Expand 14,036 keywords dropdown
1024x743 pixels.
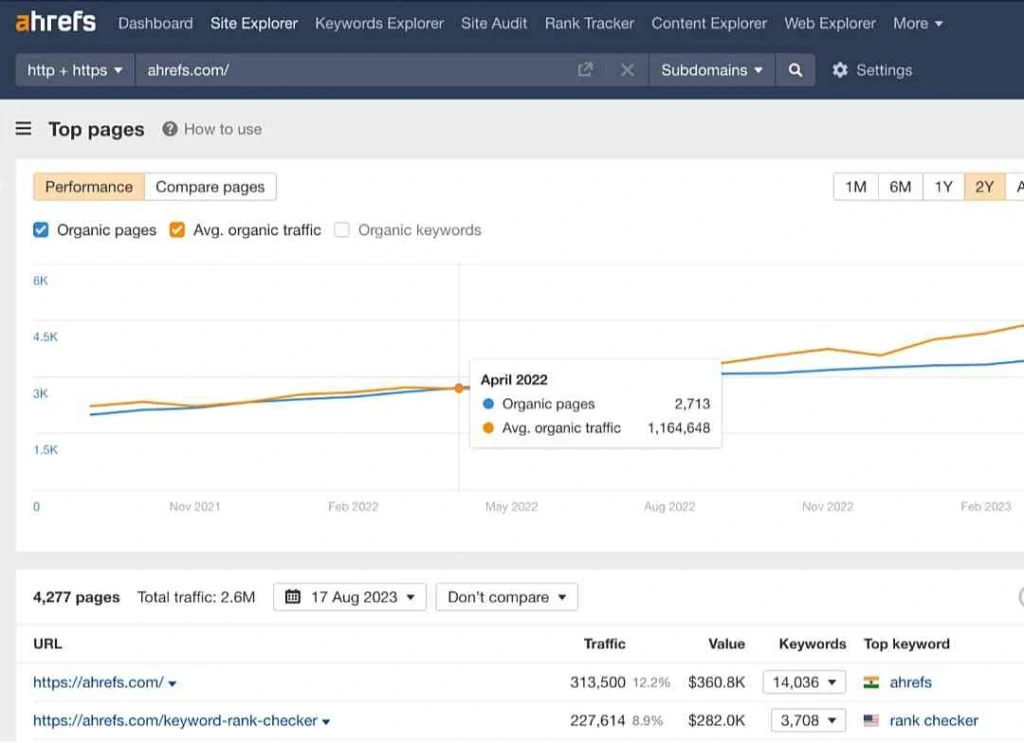click(x=804, y=682)
